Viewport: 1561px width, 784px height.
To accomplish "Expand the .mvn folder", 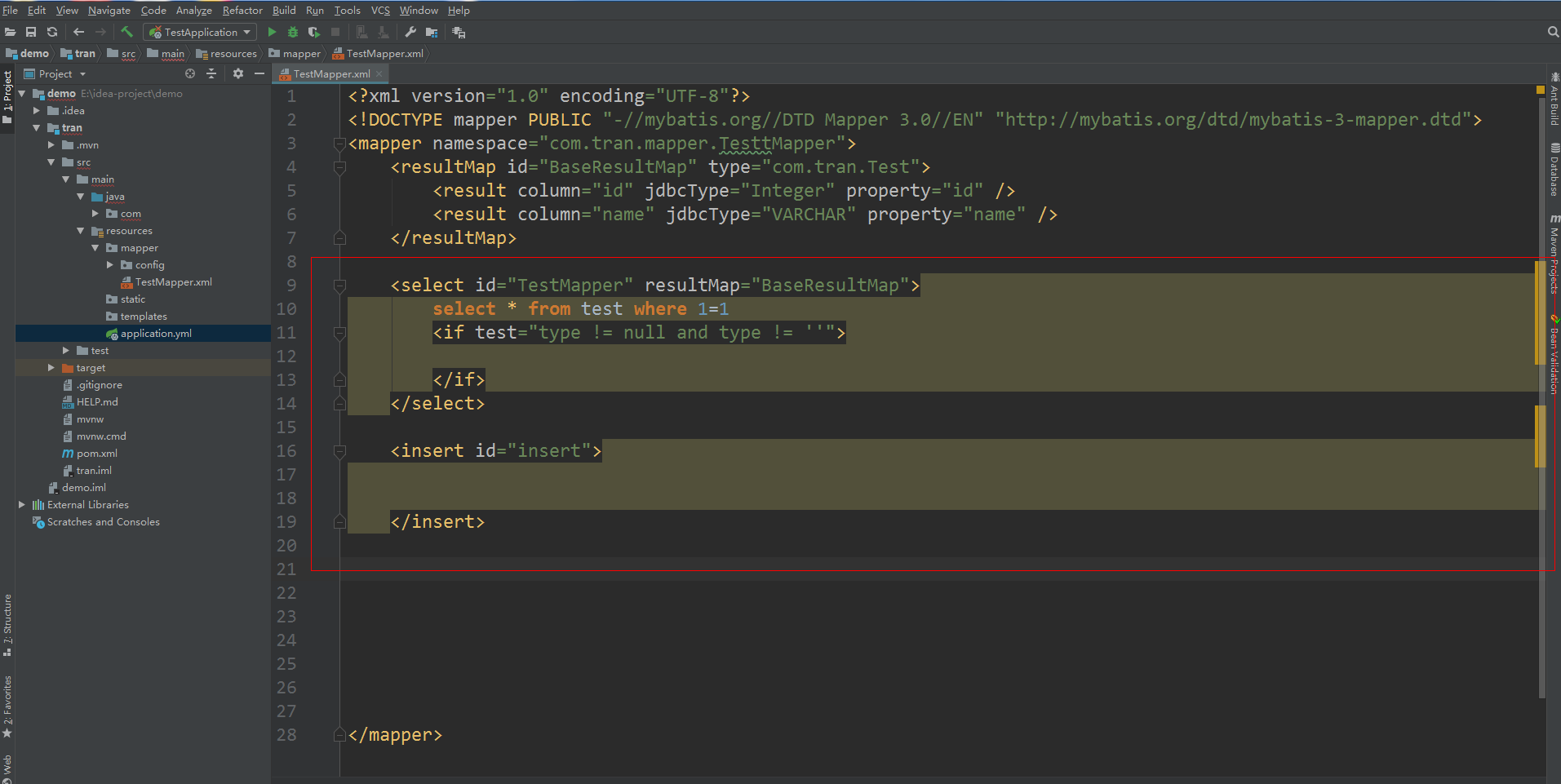I will [51, 145].
